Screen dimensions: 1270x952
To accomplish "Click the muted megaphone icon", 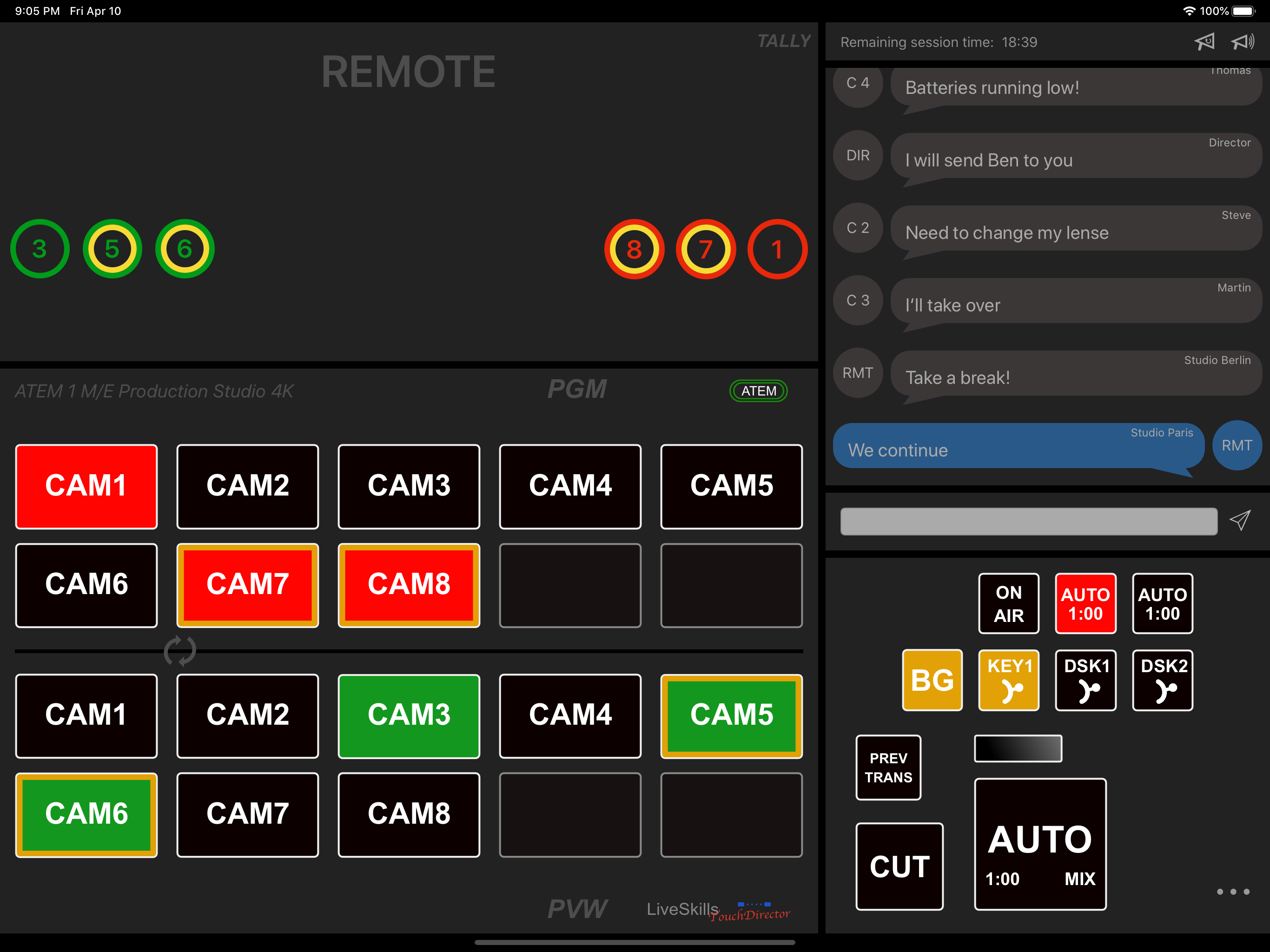I will coord(1204,42).
